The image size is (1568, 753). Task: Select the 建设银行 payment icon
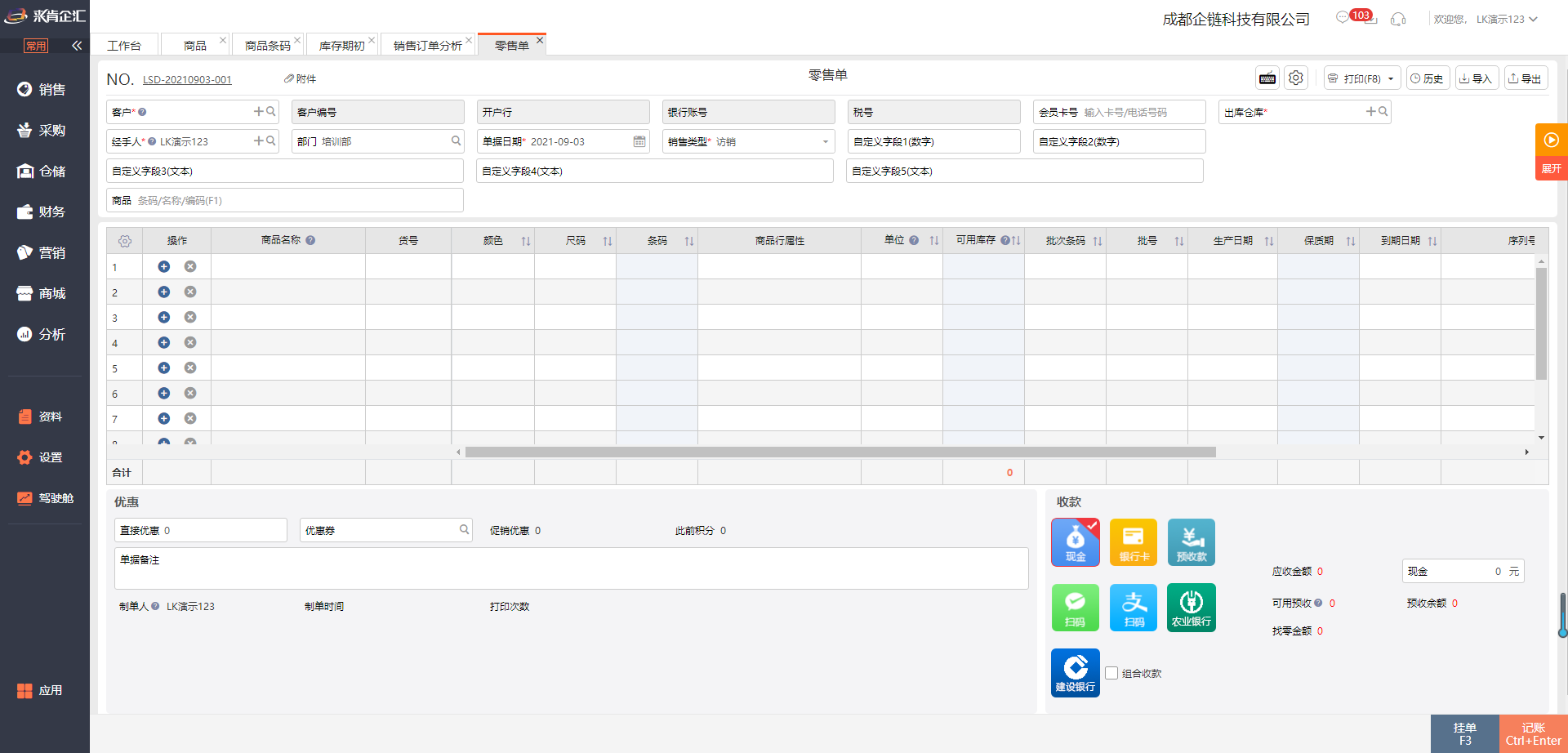coord(1075,673)
